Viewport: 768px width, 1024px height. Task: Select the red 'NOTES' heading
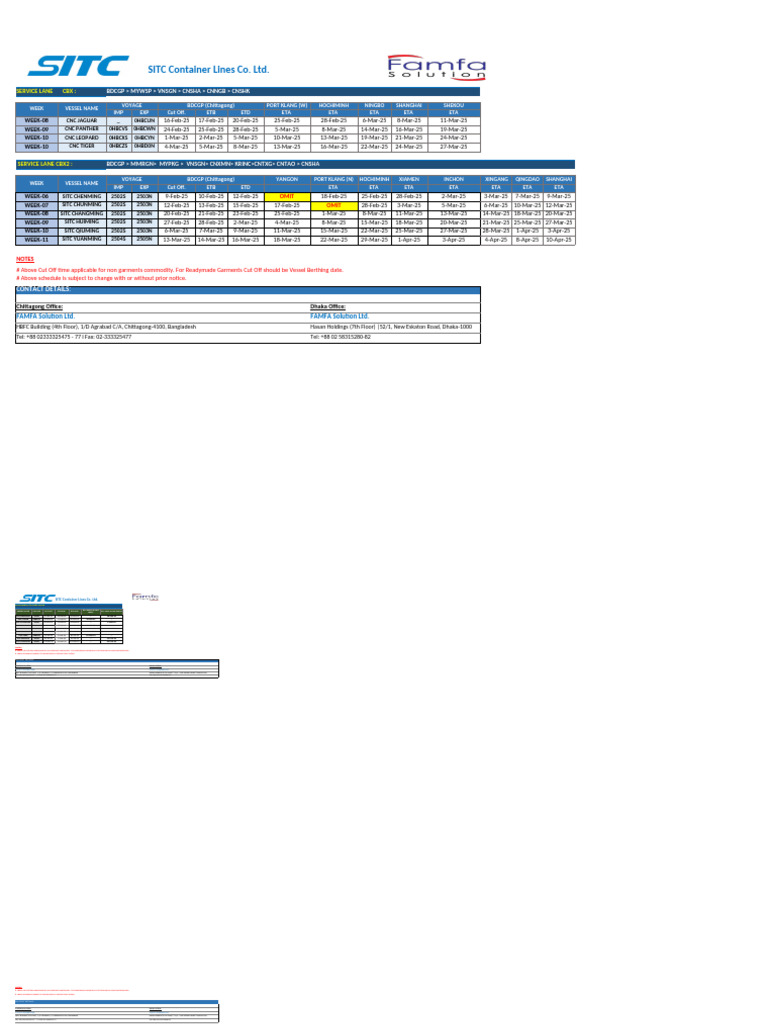25,259
